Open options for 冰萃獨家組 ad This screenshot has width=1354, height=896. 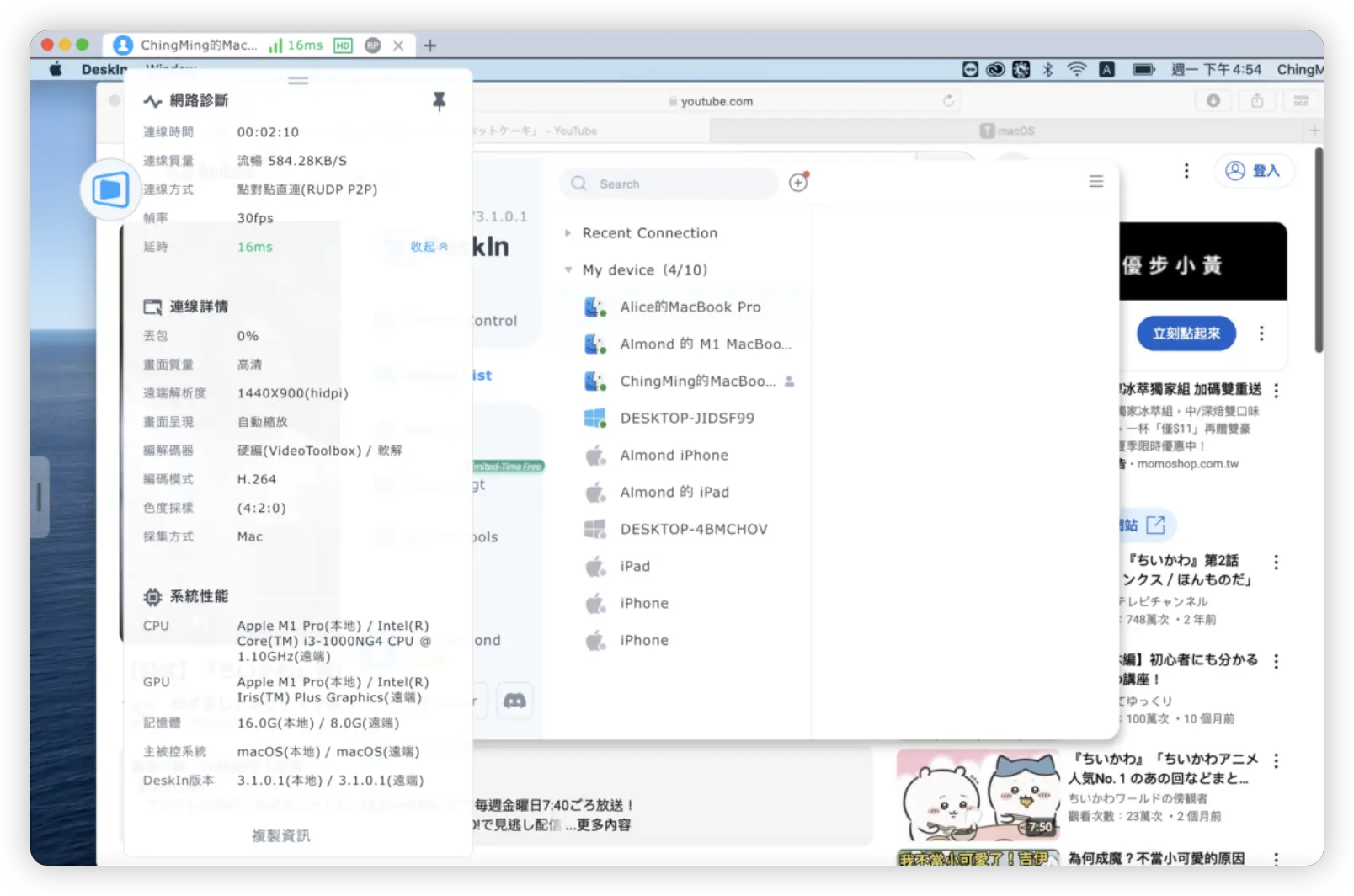1277,391
